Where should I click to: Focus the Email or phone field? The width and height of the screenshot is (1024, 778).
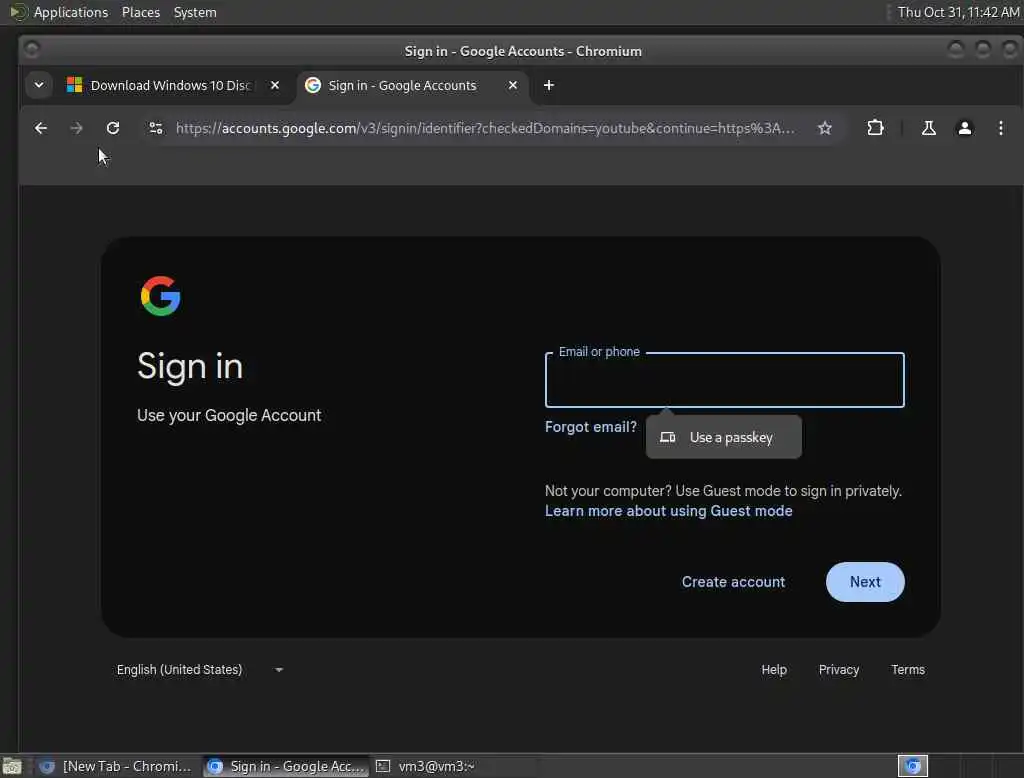click(724, 380)
